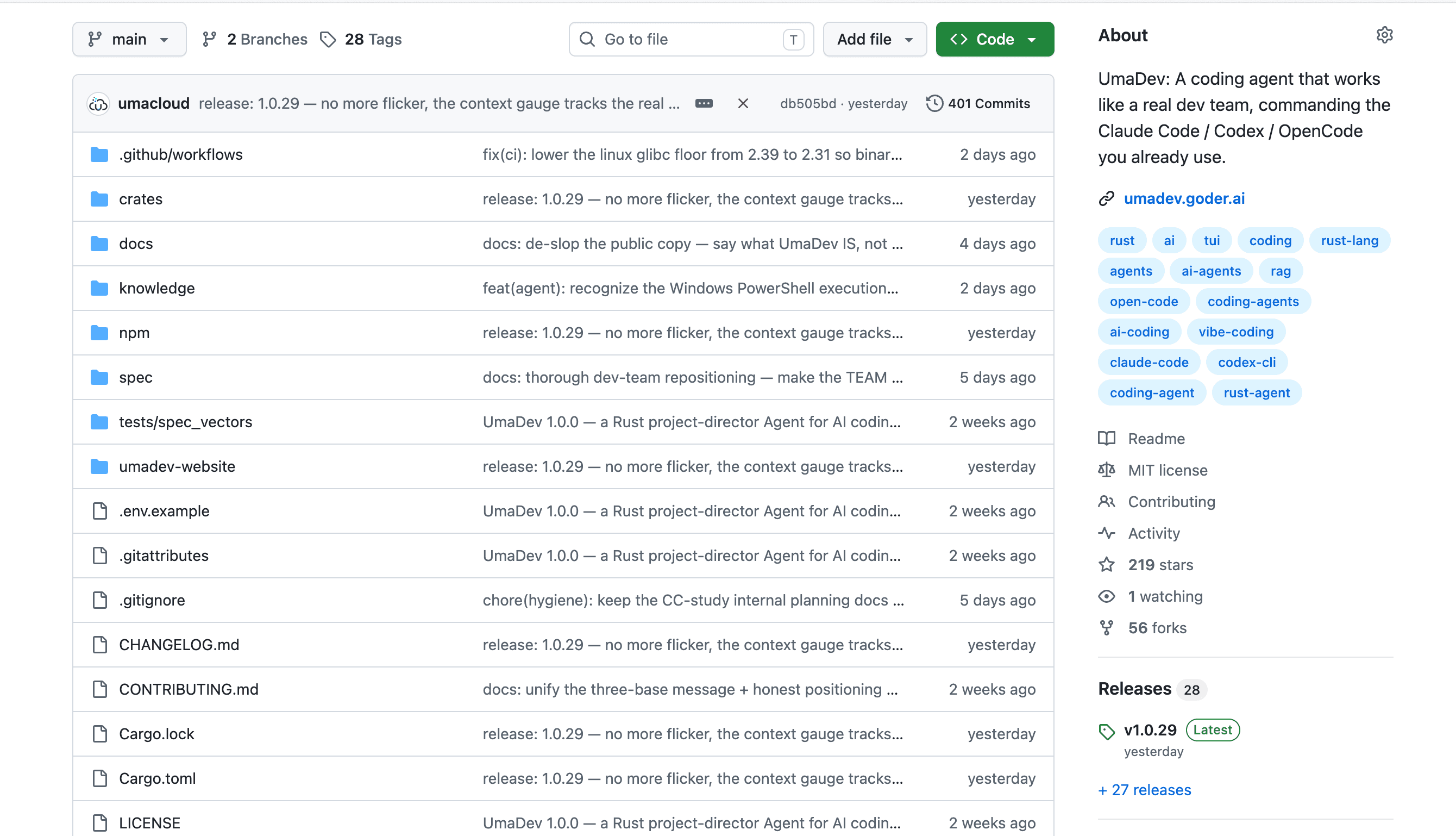This screenshot has height=836, width=1456.
Task: Open the LICENSE file
Action: tap(149, 823)
